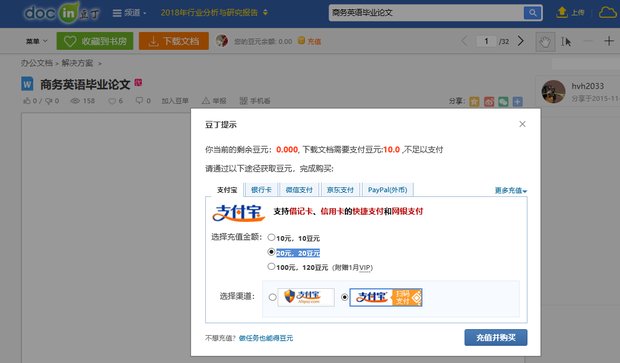Click the docin logo
Viewport: 620px width, 363px height.
click(x=62, y=13)
